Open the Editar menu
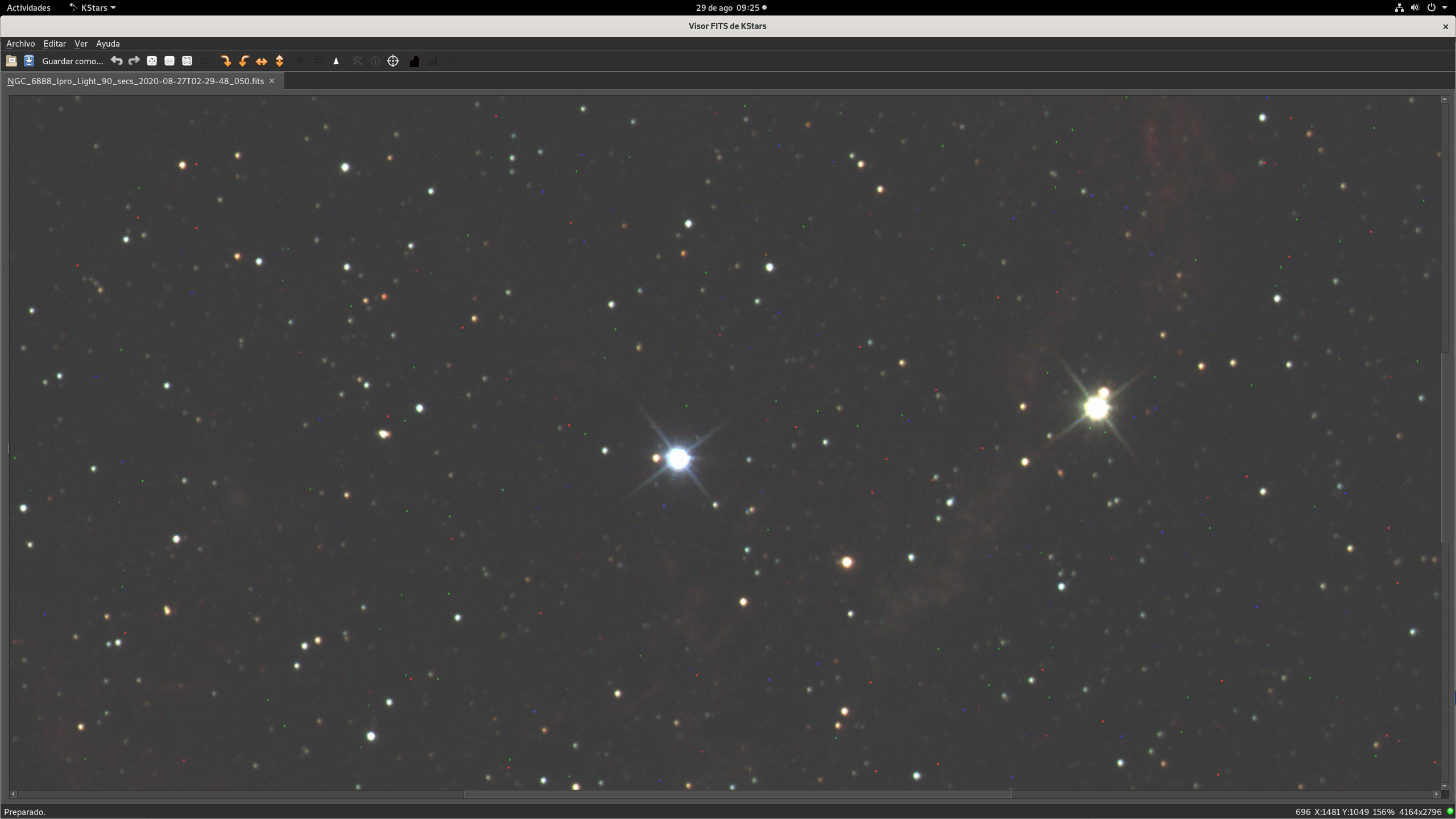1456x819 pixels. (55, 43)
